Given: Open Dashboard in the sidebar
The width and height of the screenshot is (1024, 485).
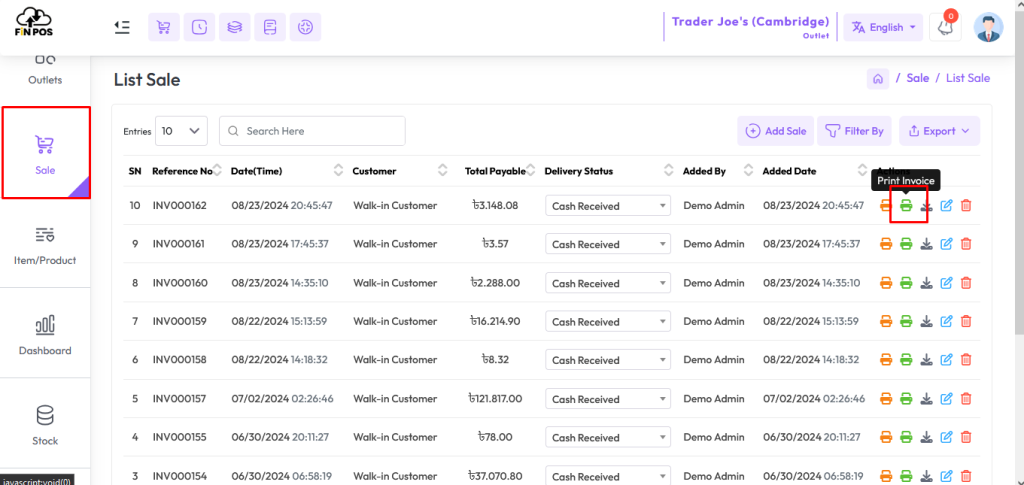Looking at the screenshot, I should tap(45, 334).
